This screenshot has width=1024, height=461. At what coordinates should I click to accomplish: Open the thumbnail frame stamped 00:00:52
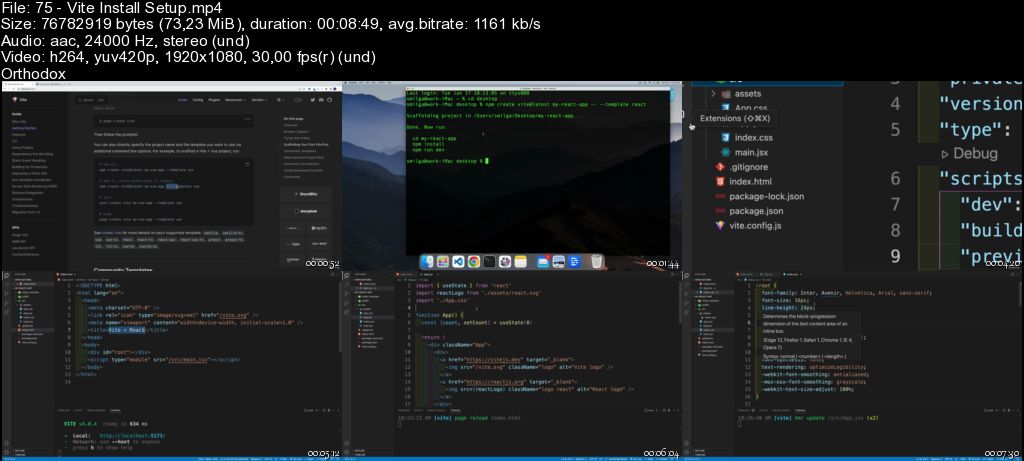[x=171, y=176]
